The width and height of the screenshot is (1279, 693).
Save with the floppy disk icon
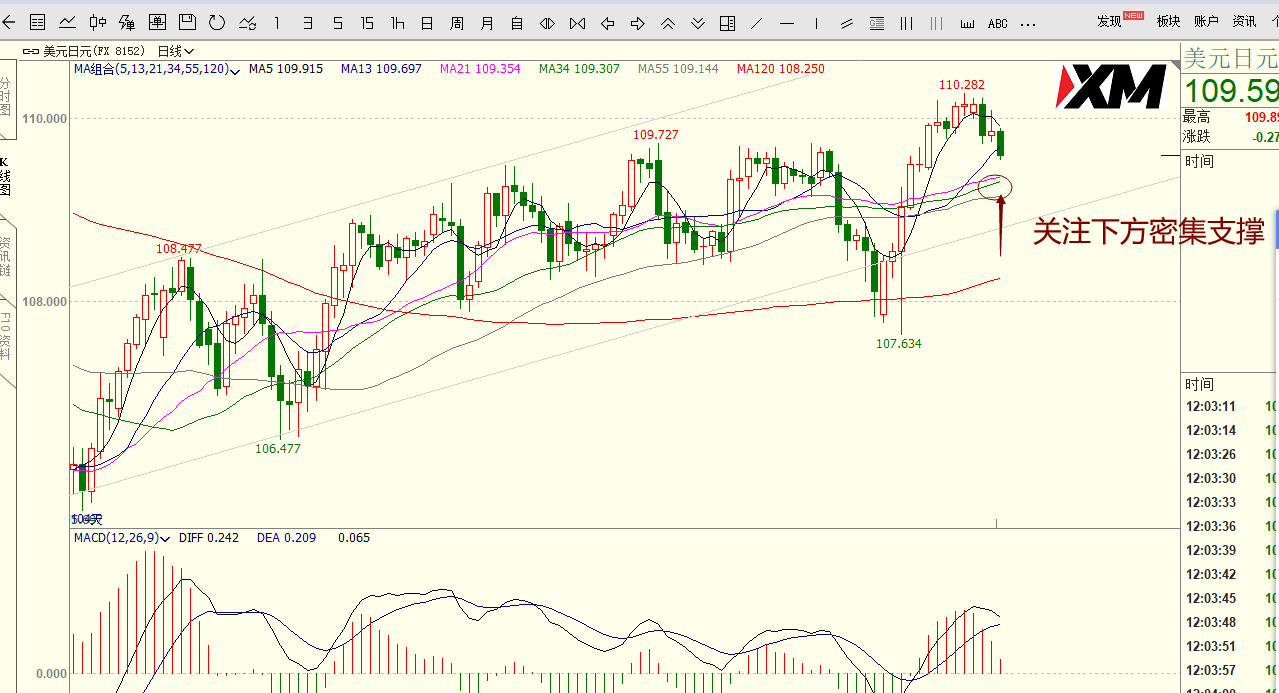click(x=187, y=22)
